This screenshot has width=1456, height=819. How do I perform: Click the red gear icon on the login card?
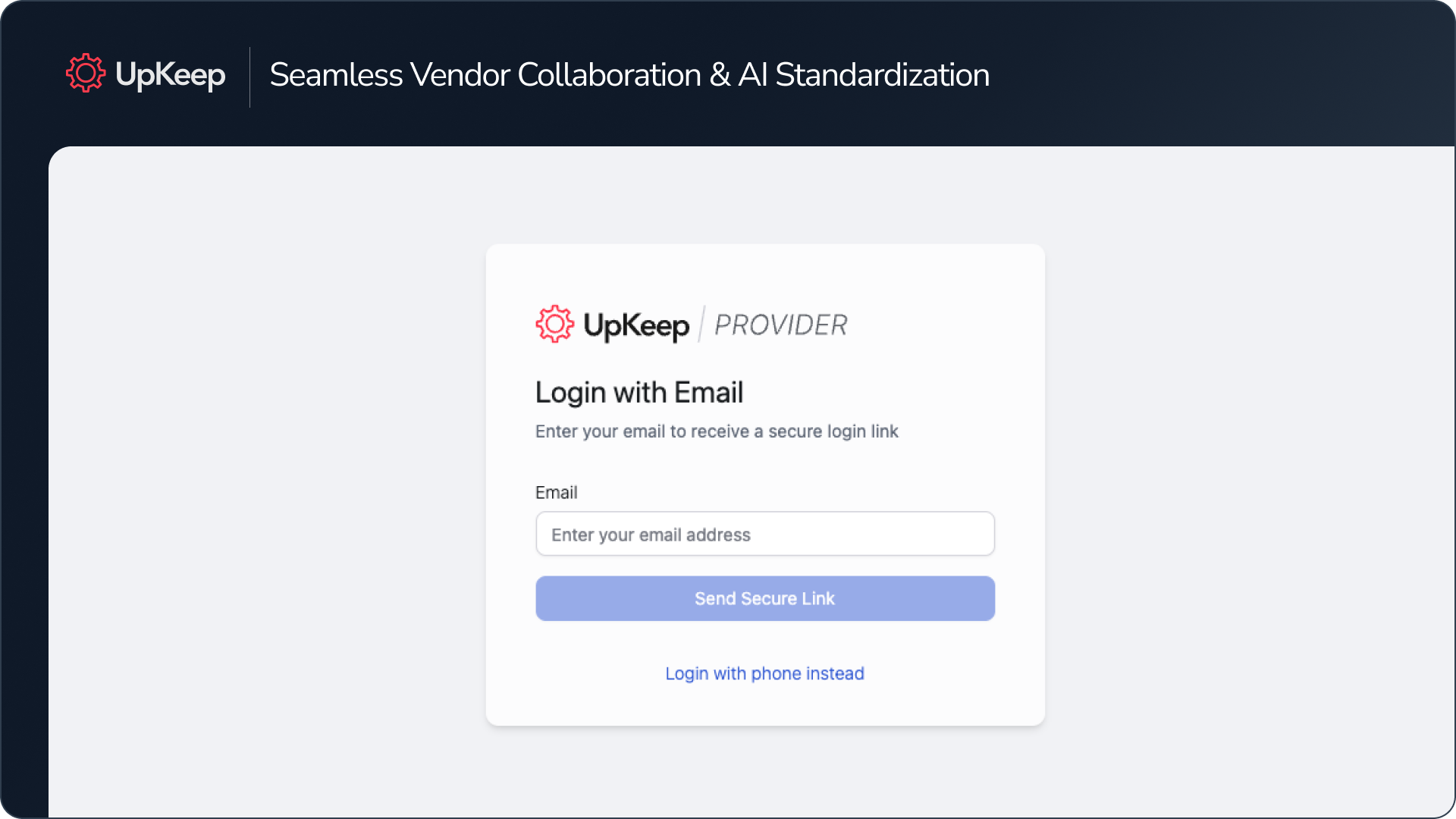[x=555, y=324]
